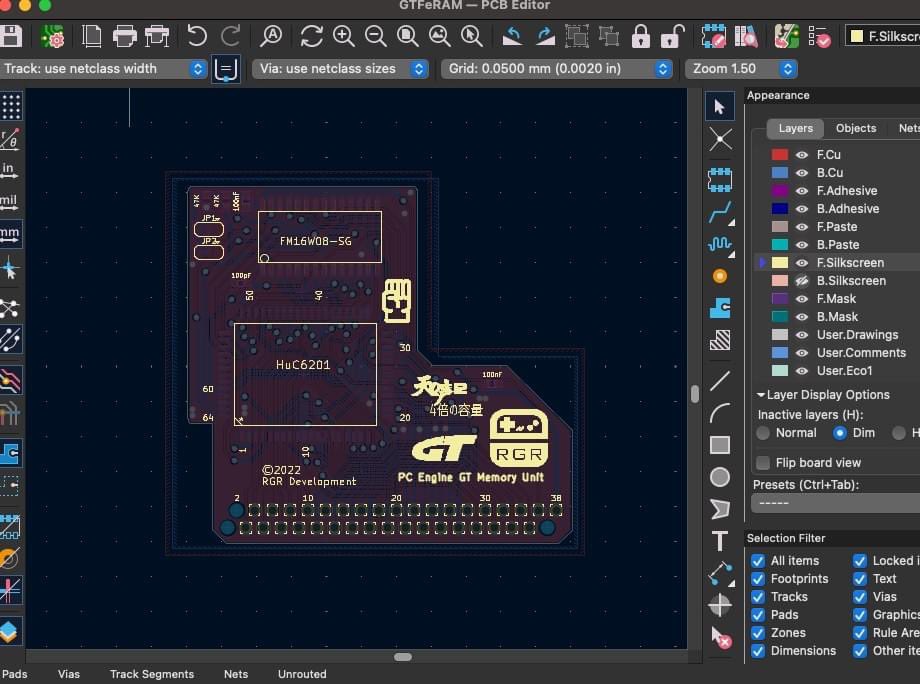Switch to the Objects tab
The height and width of the screenshot is (684, 920).
click(855, 128)
